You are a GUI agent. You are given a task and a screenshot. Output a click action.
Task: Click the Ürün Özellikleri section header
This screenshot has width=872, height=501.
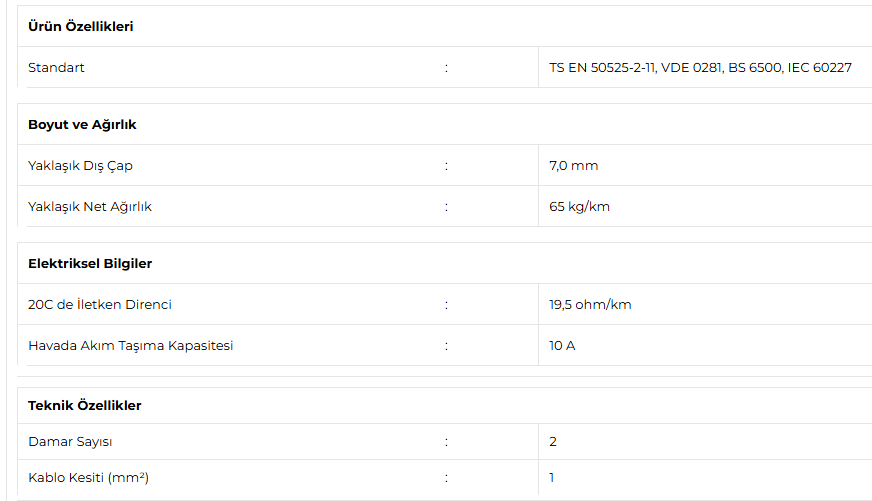tap(81, 26)
